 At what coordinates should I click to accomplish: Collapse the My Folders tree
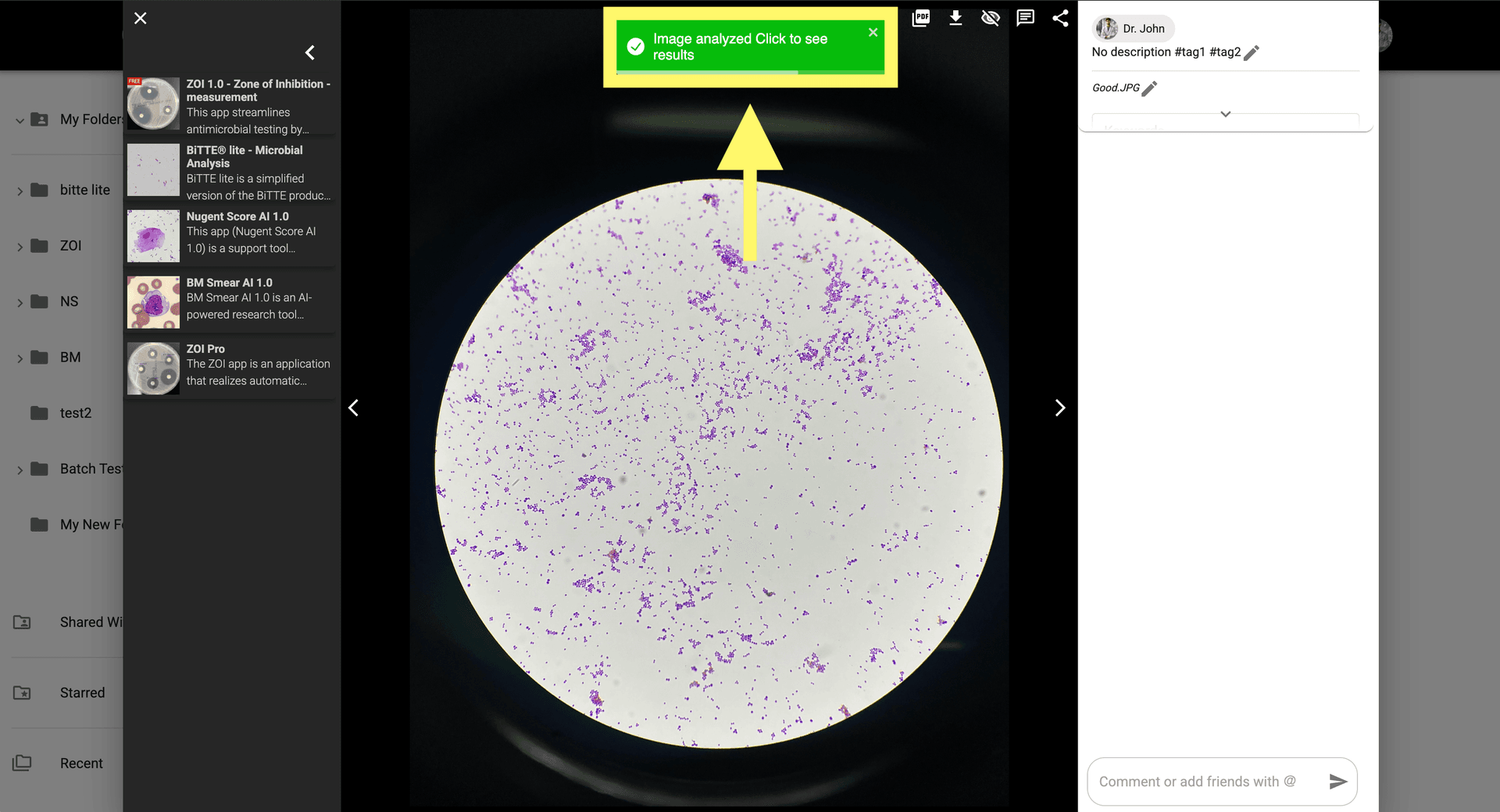(x=19, y=120)
